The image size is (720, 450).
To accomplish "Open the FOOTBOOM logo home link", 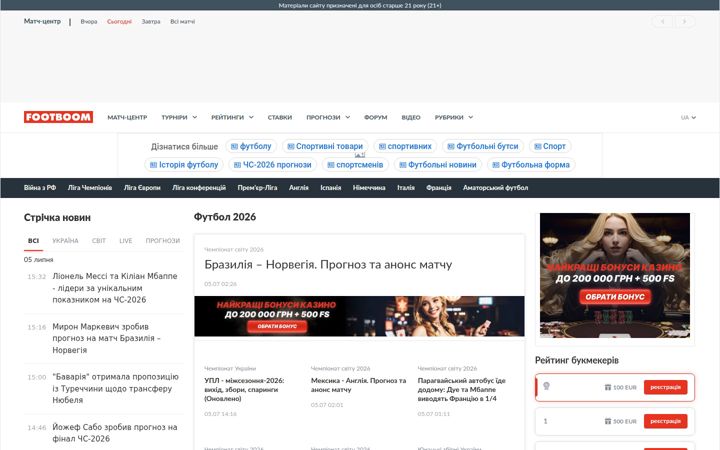I will (58, 117).
